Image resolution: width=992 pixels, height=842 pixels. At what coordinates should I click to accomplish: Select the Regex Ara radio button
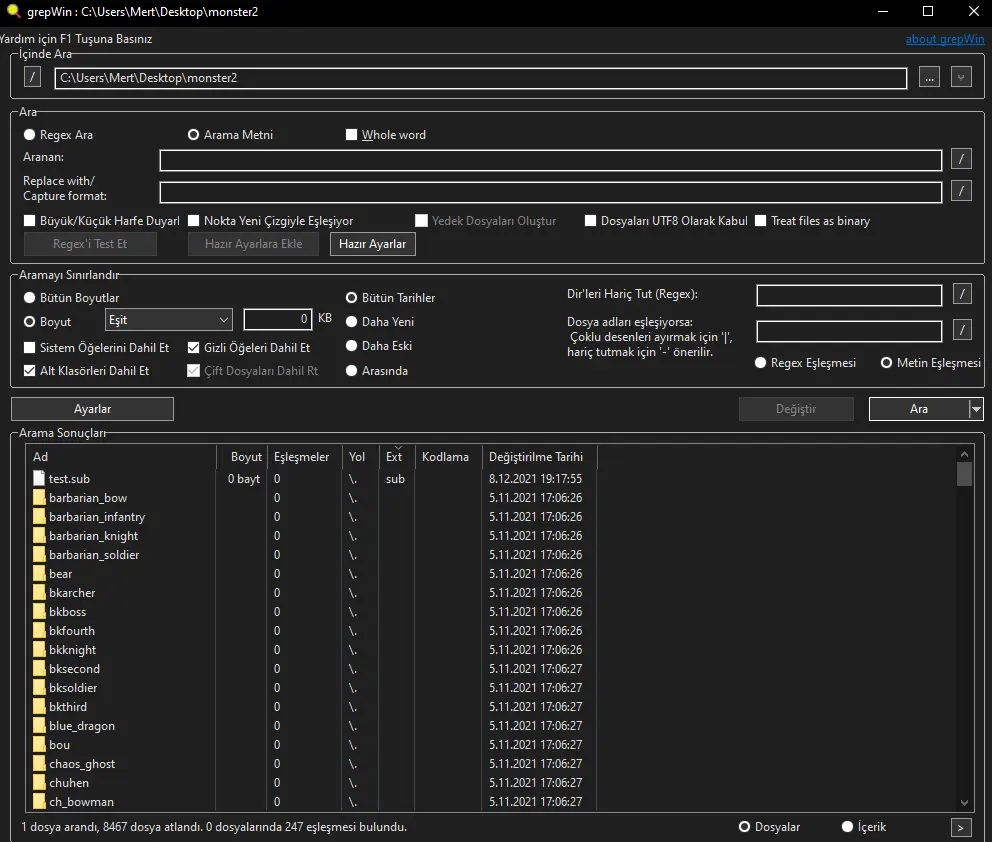(30, 135)
